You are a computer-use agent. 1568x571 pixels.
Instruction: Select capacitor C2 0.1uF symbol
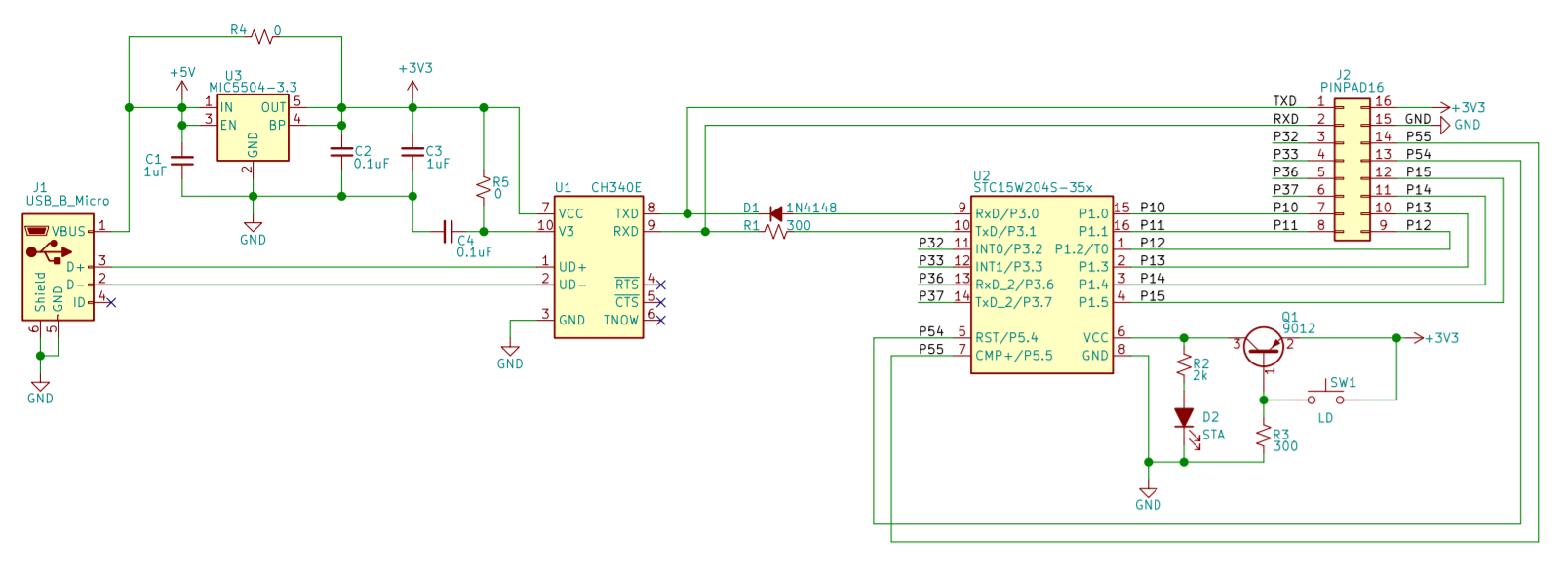click(x=341, y=152)
